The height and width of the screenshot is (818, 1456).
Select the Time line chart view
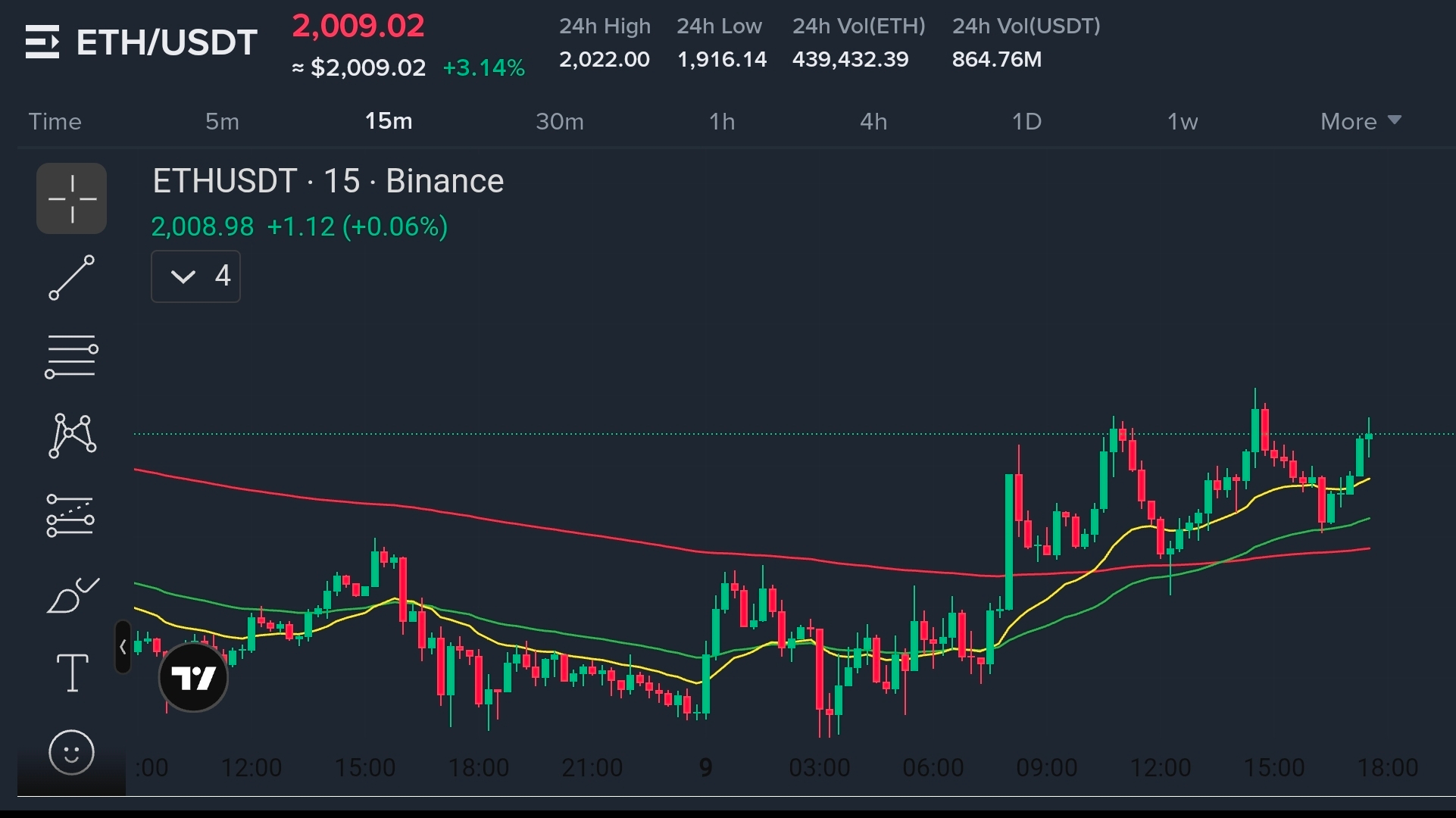[x=55, y=121]
